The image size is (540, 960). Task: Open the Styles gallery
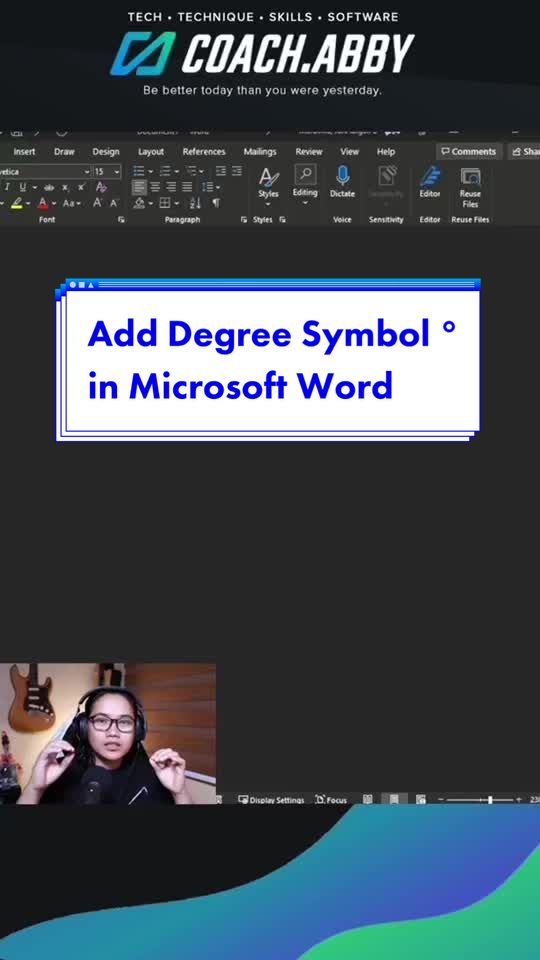click(268, 184)
